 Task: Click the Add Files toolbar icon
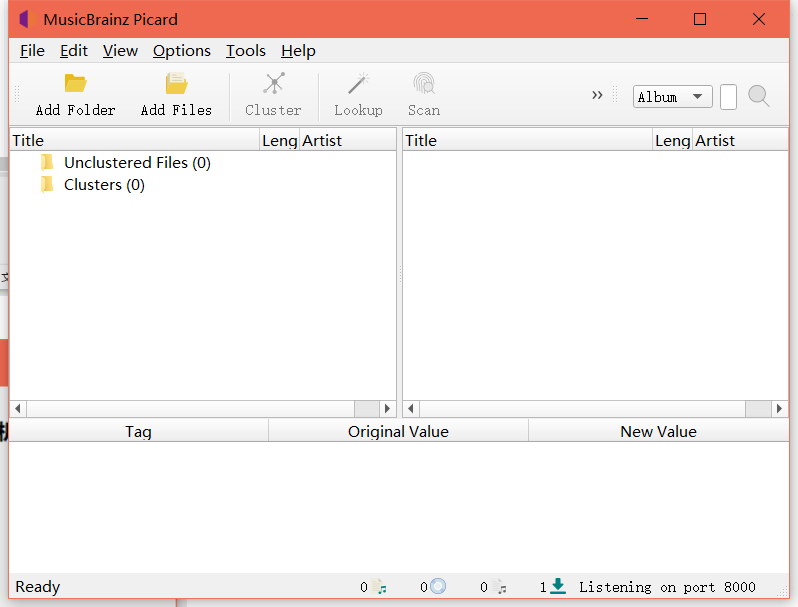(176, 83)
